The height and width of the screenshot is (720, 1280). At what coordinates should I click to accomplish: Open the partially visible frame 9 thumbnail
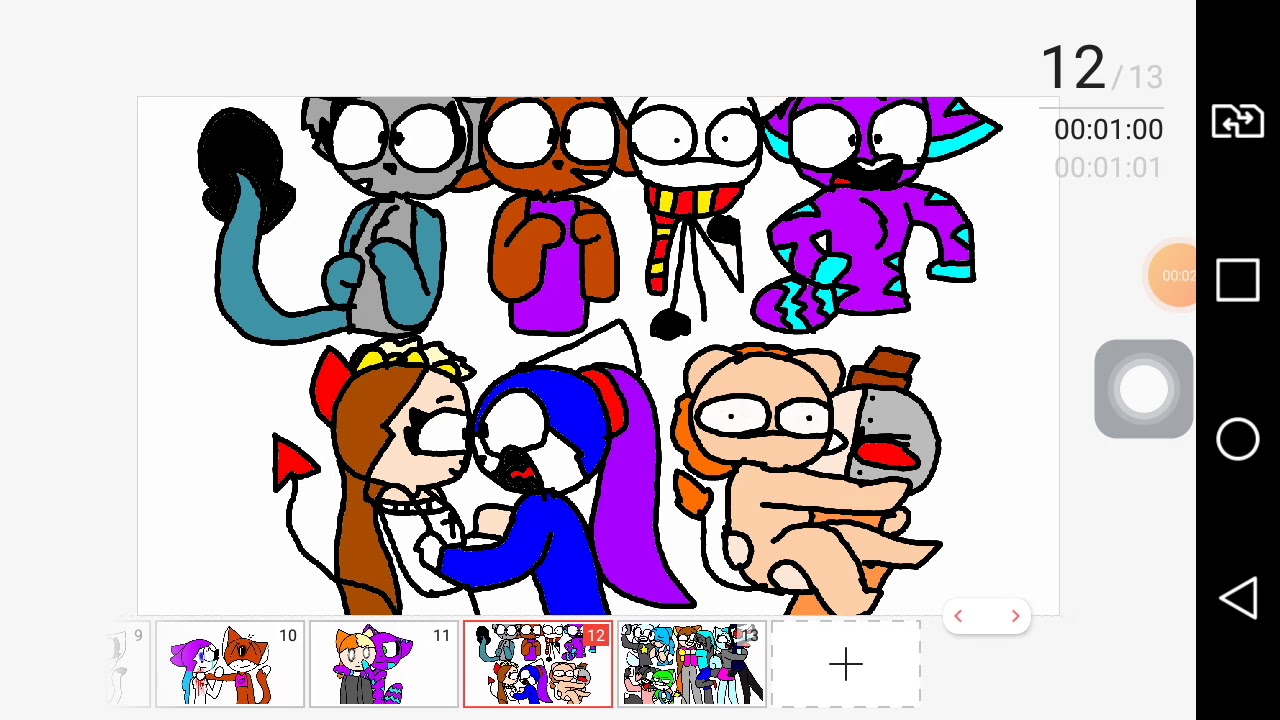128,664
